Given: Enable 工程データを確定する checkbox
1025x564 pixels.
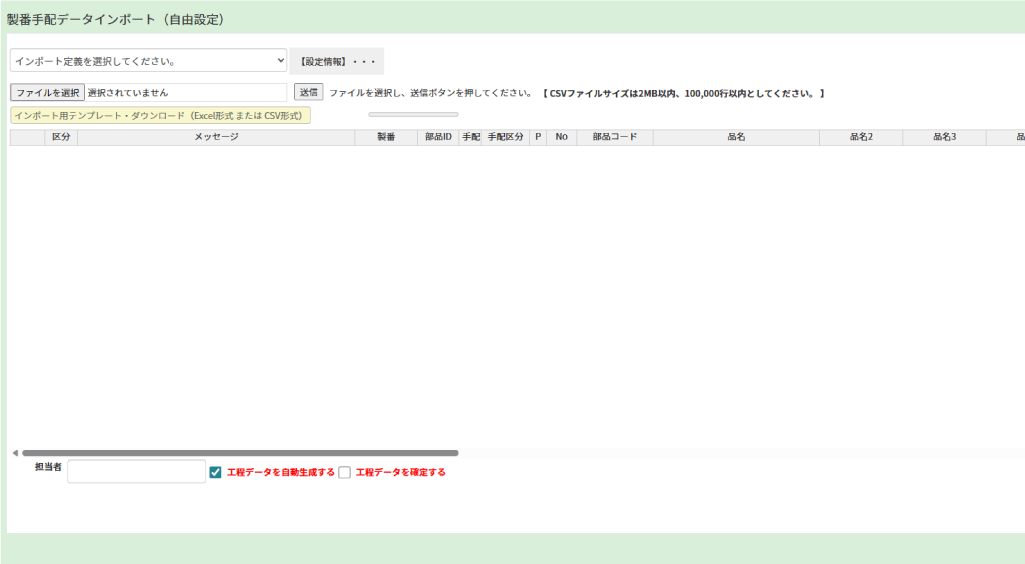Looking at the screenshot, I should [x=344, y=472].
